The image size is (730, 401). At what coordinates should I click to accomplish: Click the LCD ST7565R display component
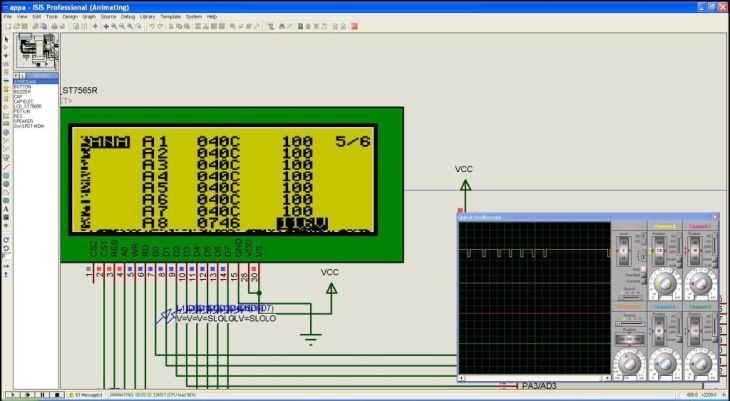tap(232, 185)
